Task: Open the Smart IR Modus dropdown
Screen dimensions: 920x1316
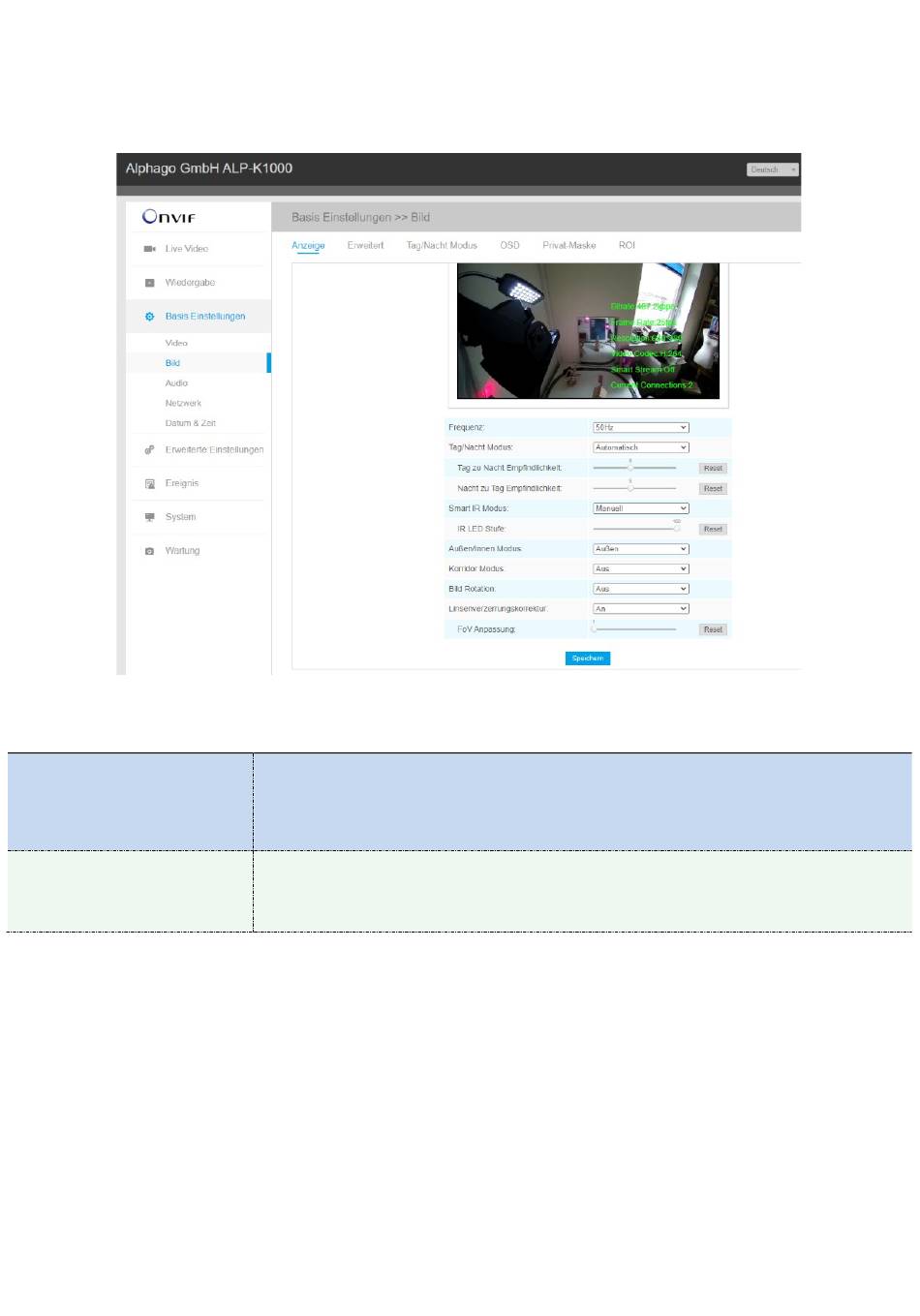Action: click(640, 508)
